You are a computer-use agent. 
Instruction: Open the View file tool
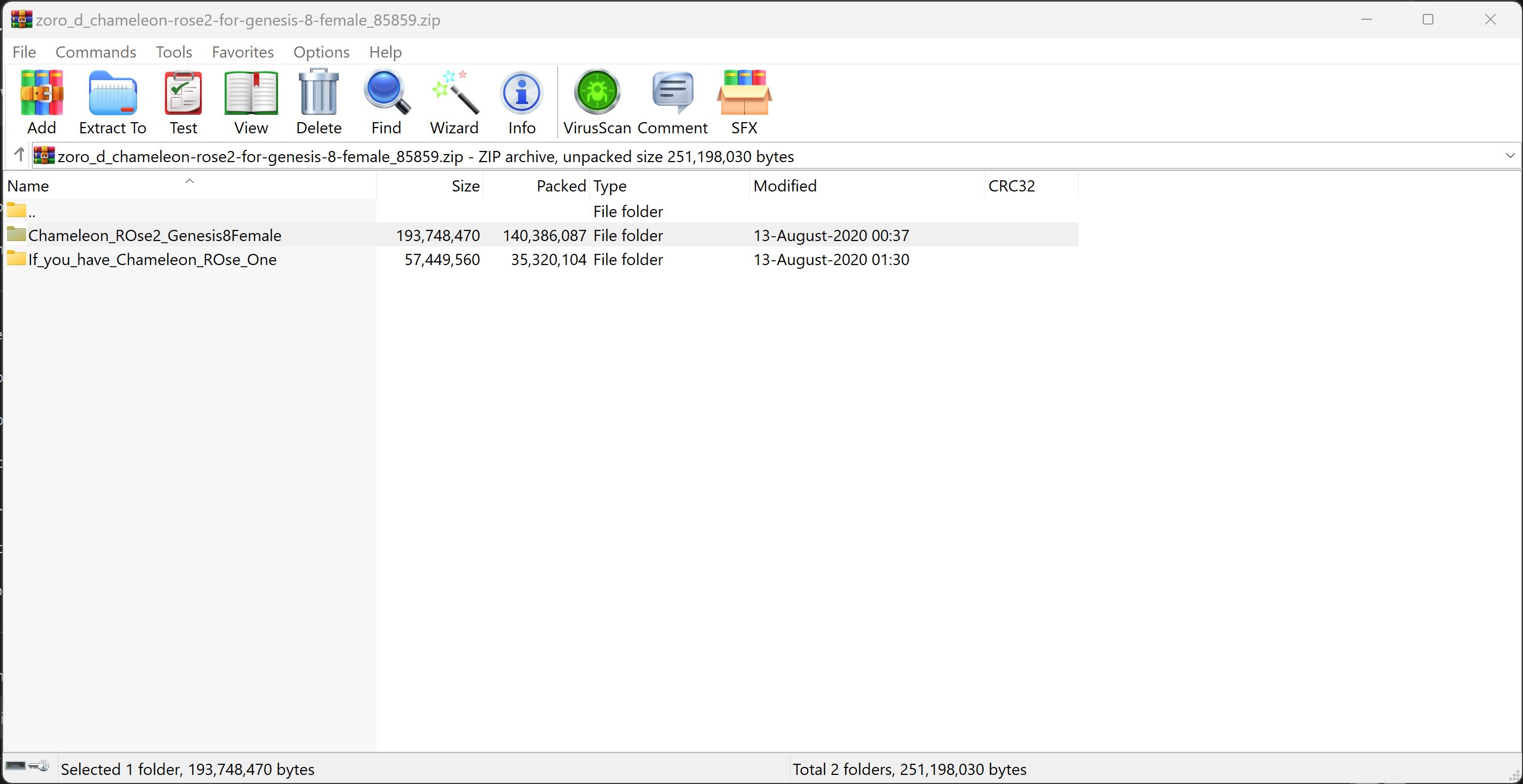251,102
